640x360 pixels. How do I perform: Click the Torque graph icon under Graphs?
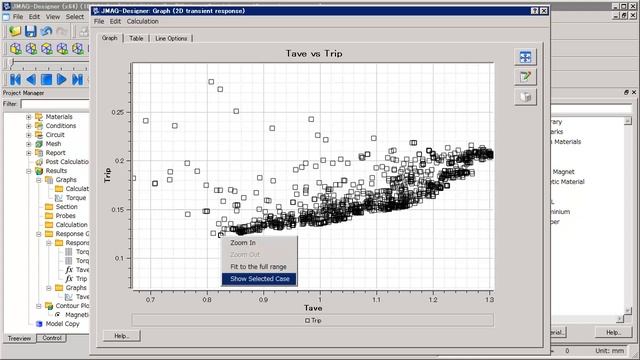59,198
